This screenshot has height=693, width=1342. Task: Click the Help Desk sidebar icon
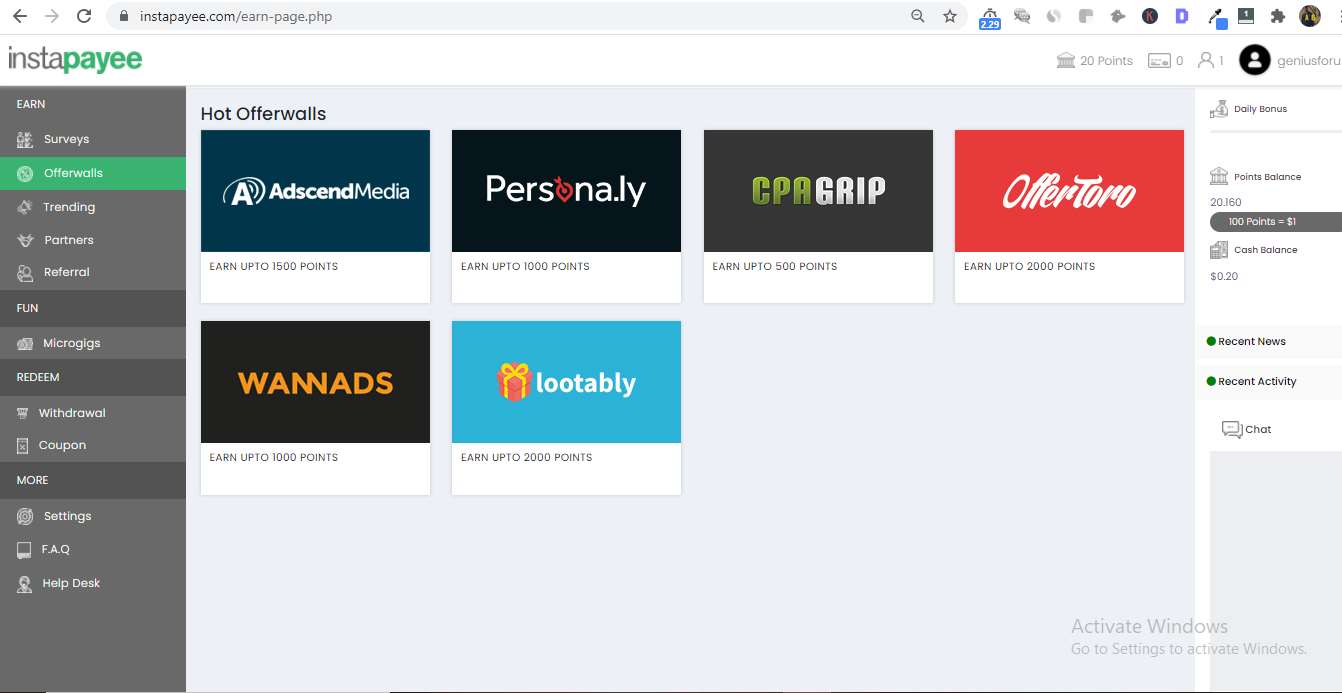pos(24,583)
